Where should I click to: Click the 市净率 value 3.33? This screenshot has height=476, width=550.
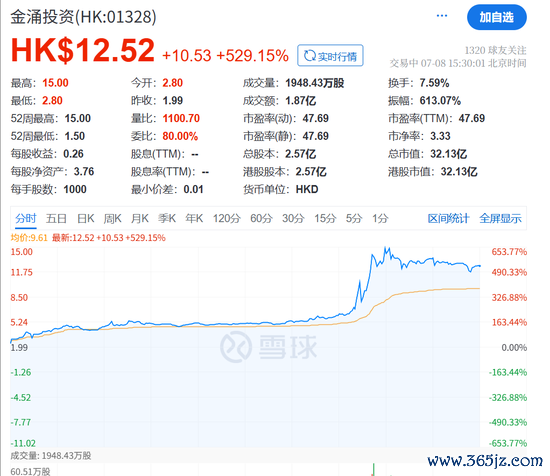(x=440, y=136)
